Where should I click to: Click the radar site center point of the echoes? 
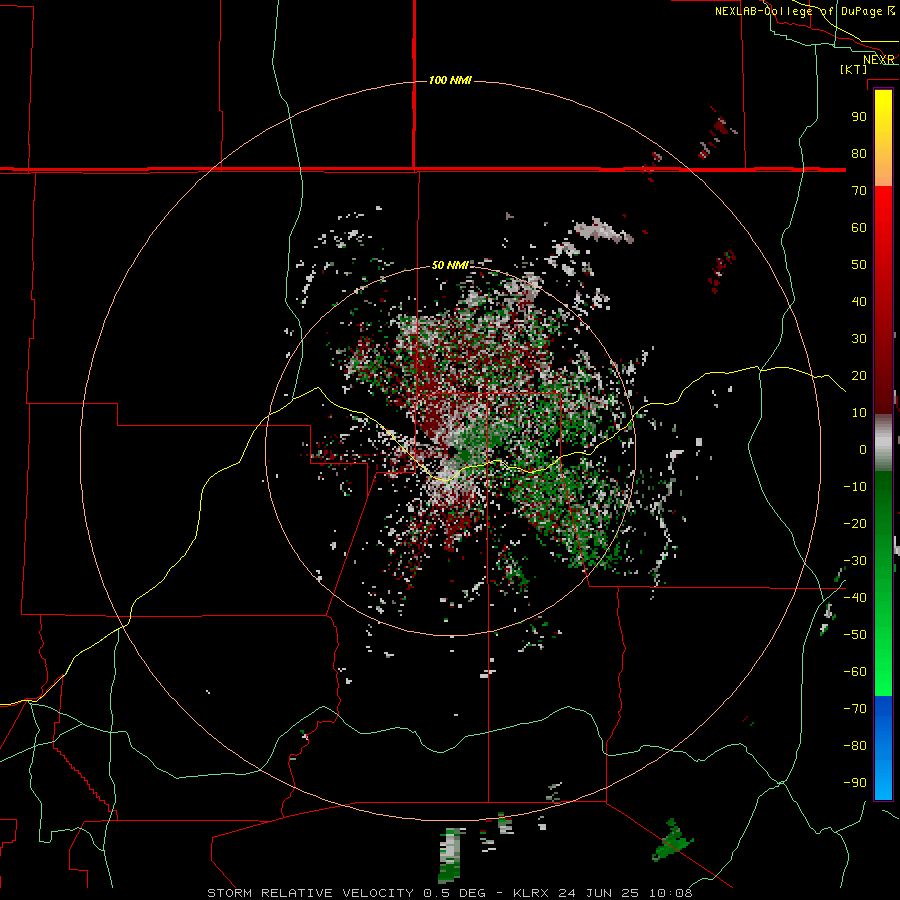tap(453, 451)
